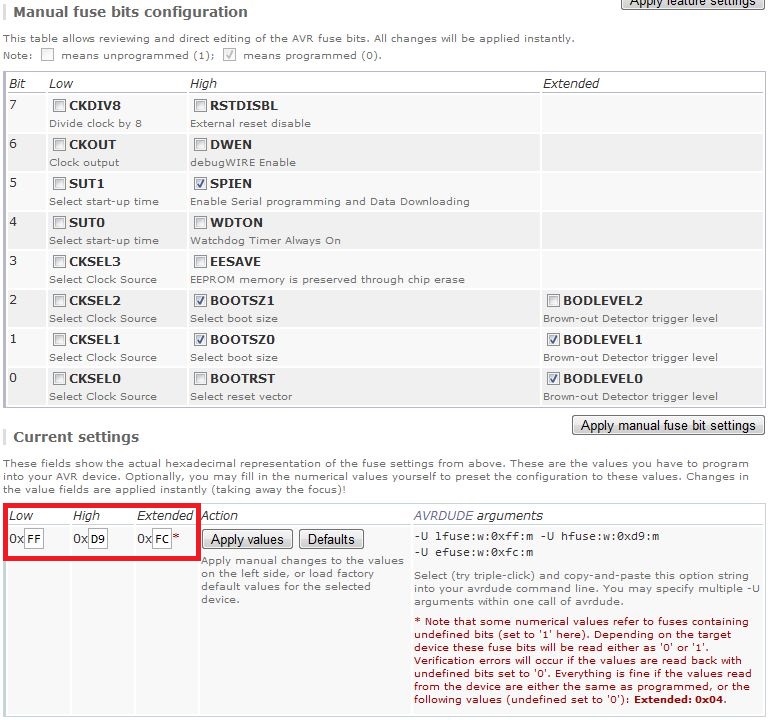The height and width of the screenshot is (720, 776).
Task: Check the SUT1 start-up time bit
Action: click(x=59, y=184)
